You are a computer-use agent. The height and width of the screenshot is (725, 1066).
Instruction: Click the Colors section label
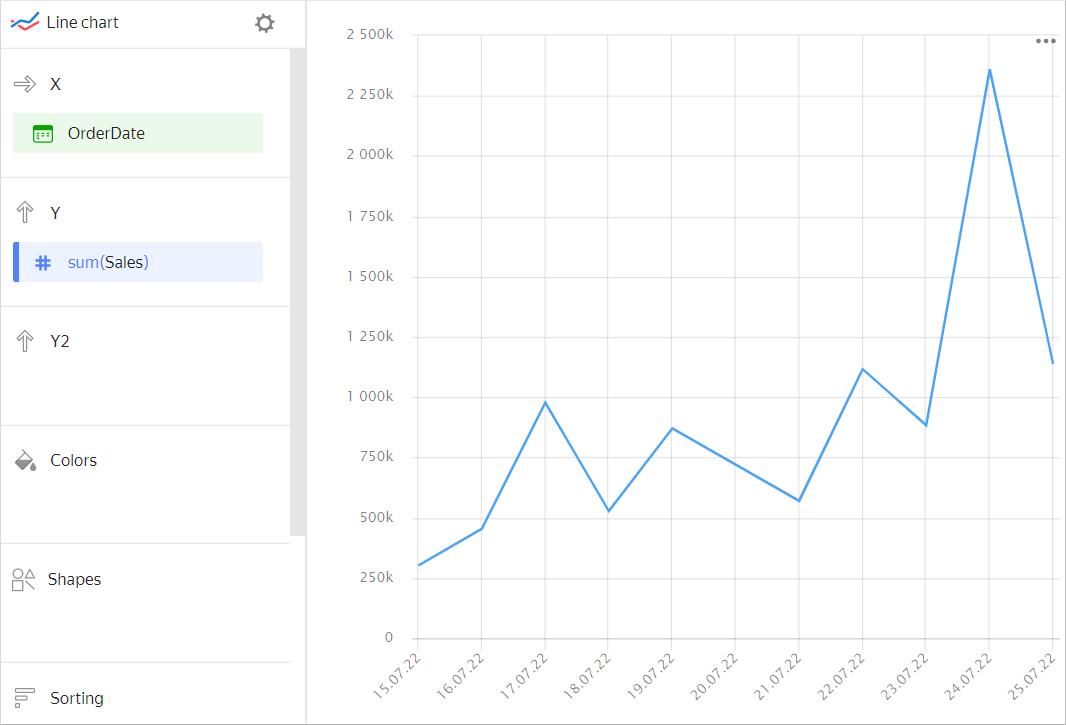tap(74, 461)
